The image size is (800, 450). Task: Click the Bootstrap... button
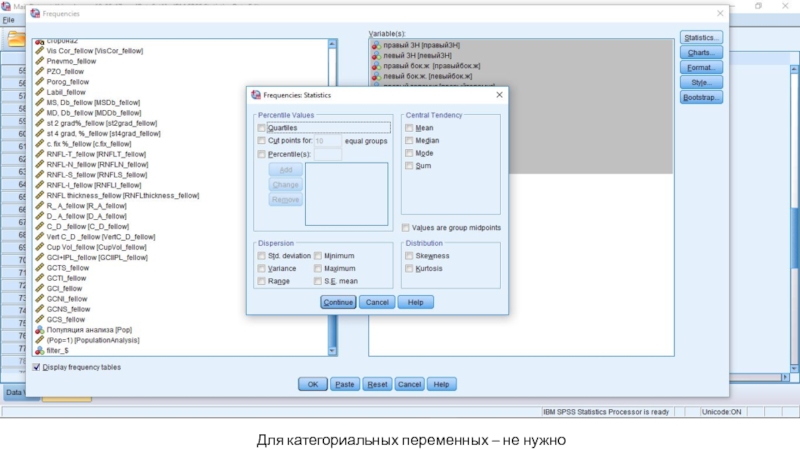[701, 97]
